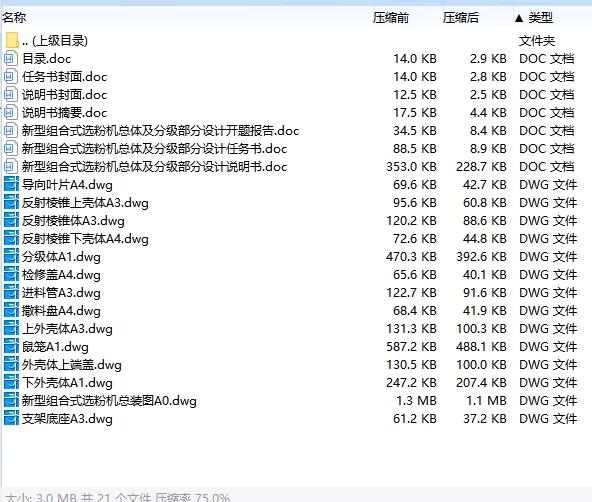
Task: Select the 设计开题报告.doc file name
Action: (160, 131)
